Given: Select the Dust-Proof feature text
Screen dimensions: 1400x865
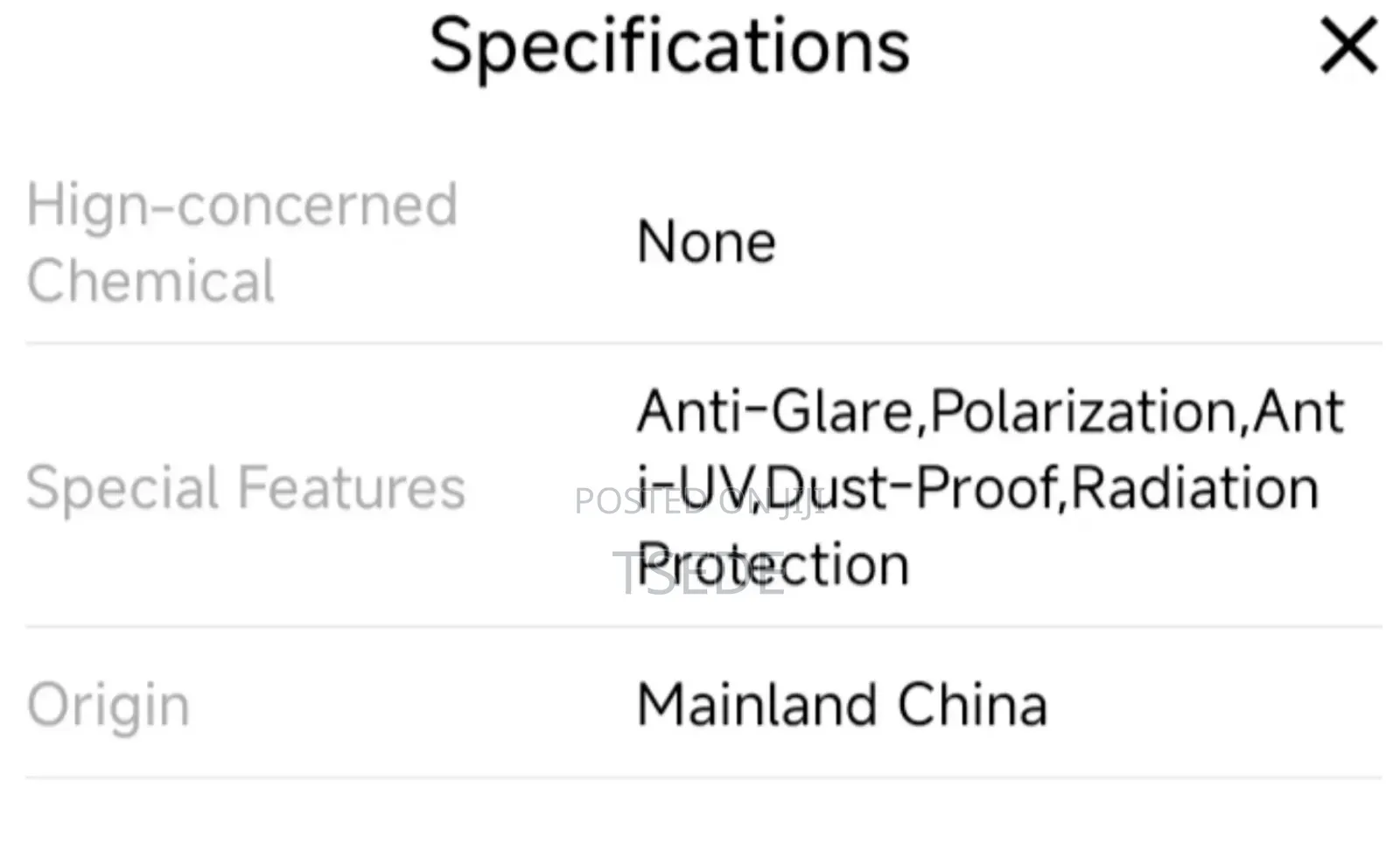Looking at the screenshot, I should click(913, 488).
